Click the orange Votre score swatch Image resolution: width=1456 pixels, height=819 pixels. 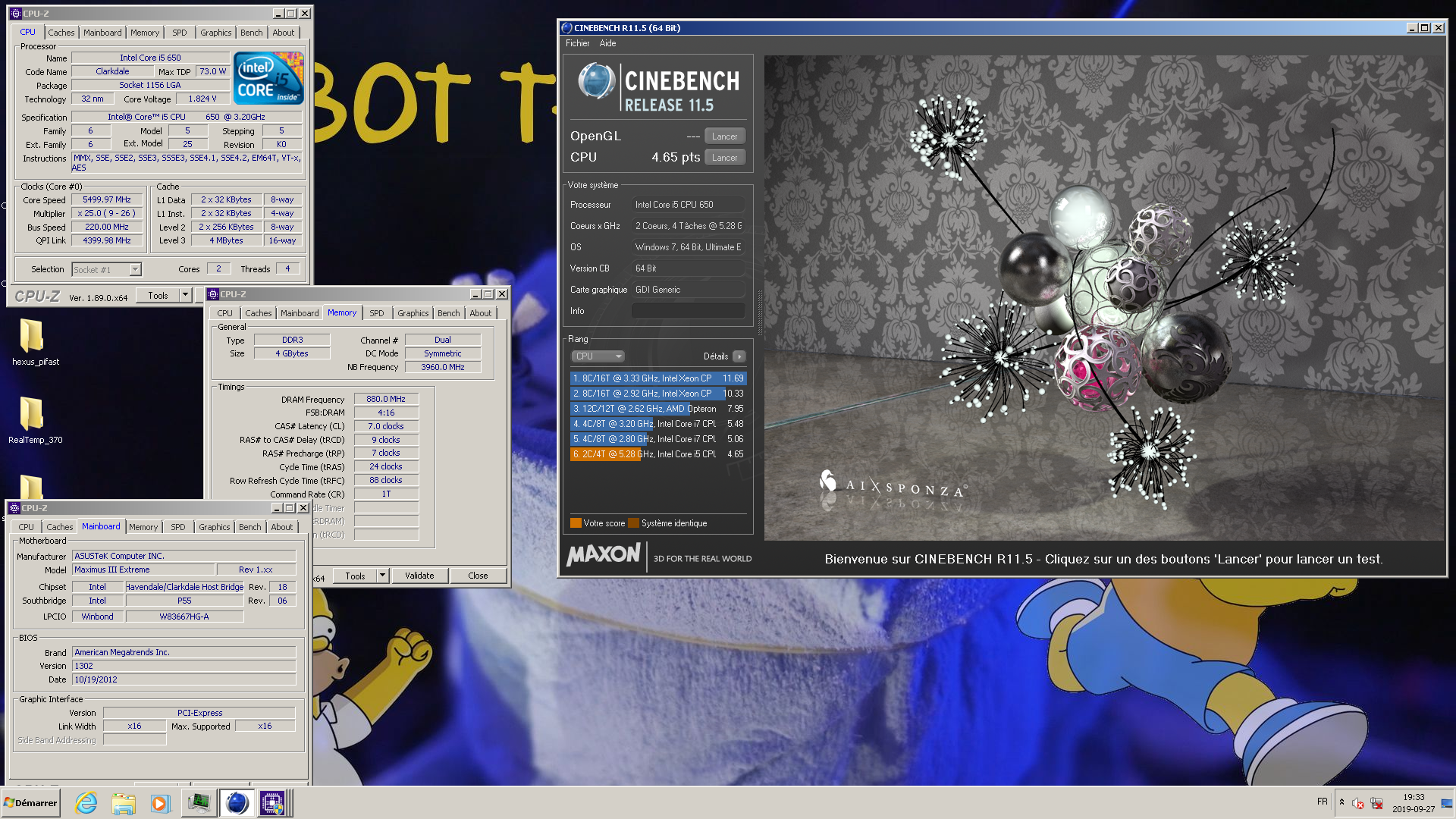[576, 523]
